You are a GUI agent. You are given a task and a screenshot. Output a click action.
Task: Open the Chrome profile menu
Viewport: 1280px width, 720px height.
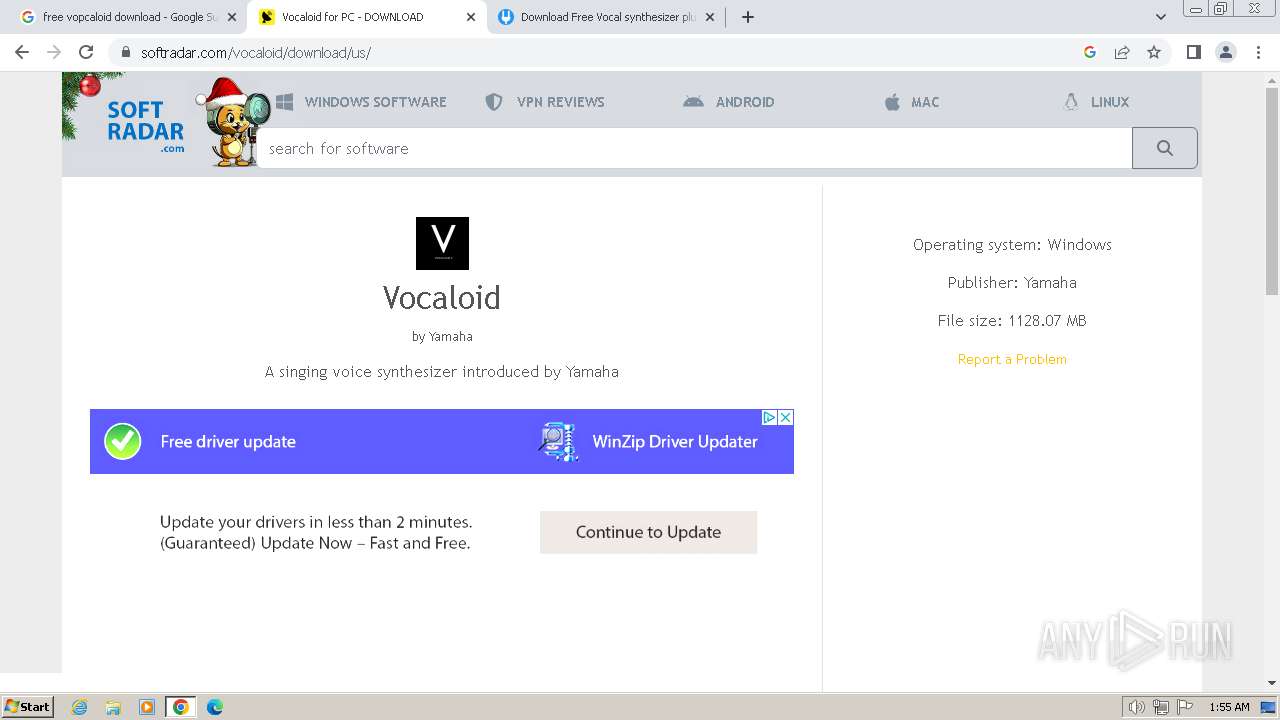pos(1226,52)
